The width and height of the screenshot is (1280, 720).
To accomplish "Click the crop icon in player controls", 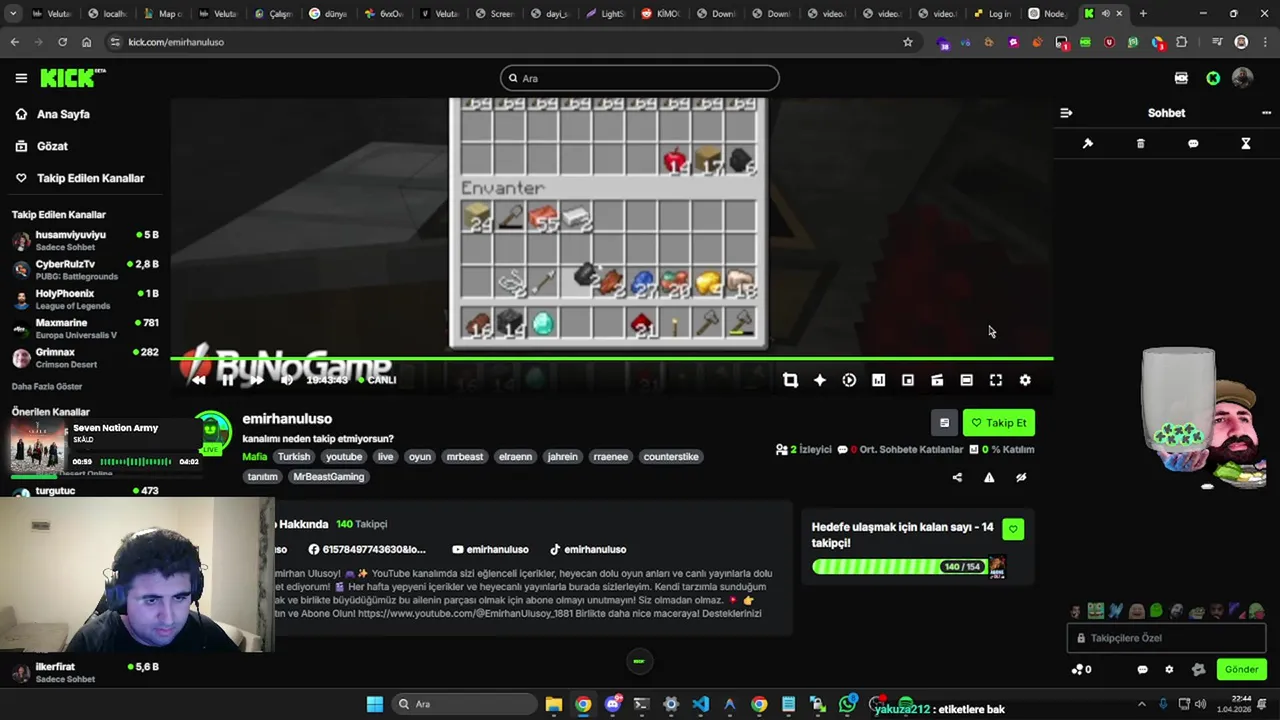I will (x=790, y=380).
